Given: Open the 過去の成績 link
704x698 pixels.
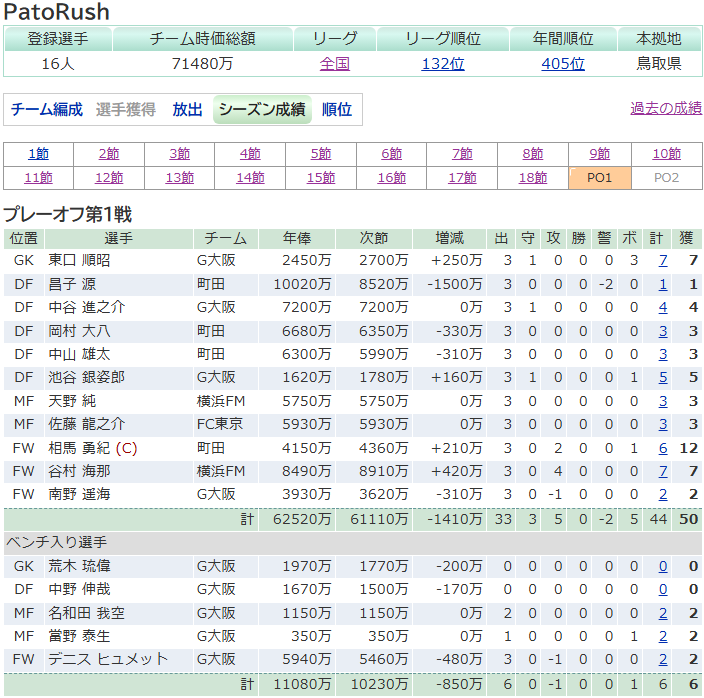Looking at the screenshot, I should tap(666, 108).
